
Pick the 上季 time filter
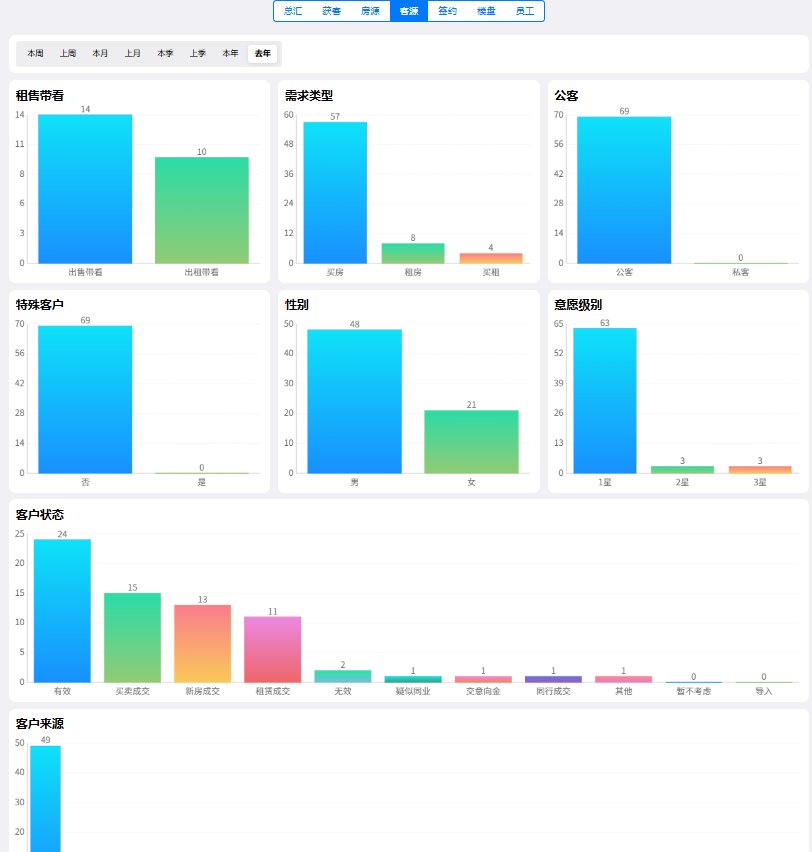click(x=198, y=53)
